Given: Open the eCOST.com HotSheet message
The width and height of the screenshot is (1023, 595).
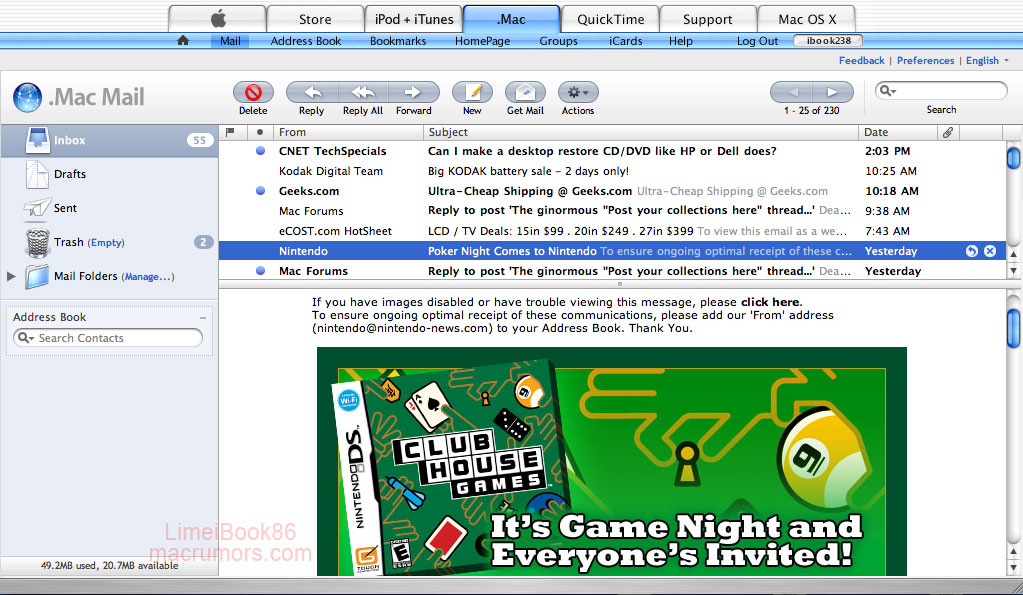Looking at the screenshot, I should click(612, 231).
